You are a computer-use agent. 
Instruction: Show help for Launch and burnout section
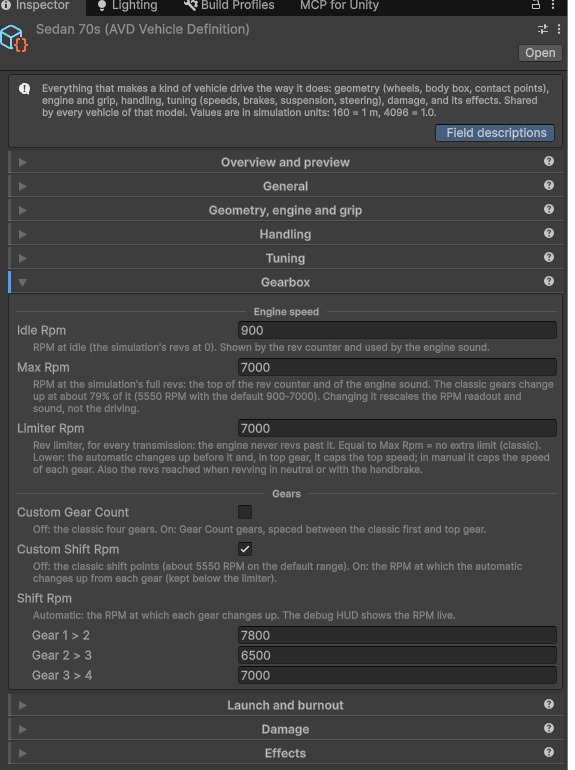[x=549, y=704]
